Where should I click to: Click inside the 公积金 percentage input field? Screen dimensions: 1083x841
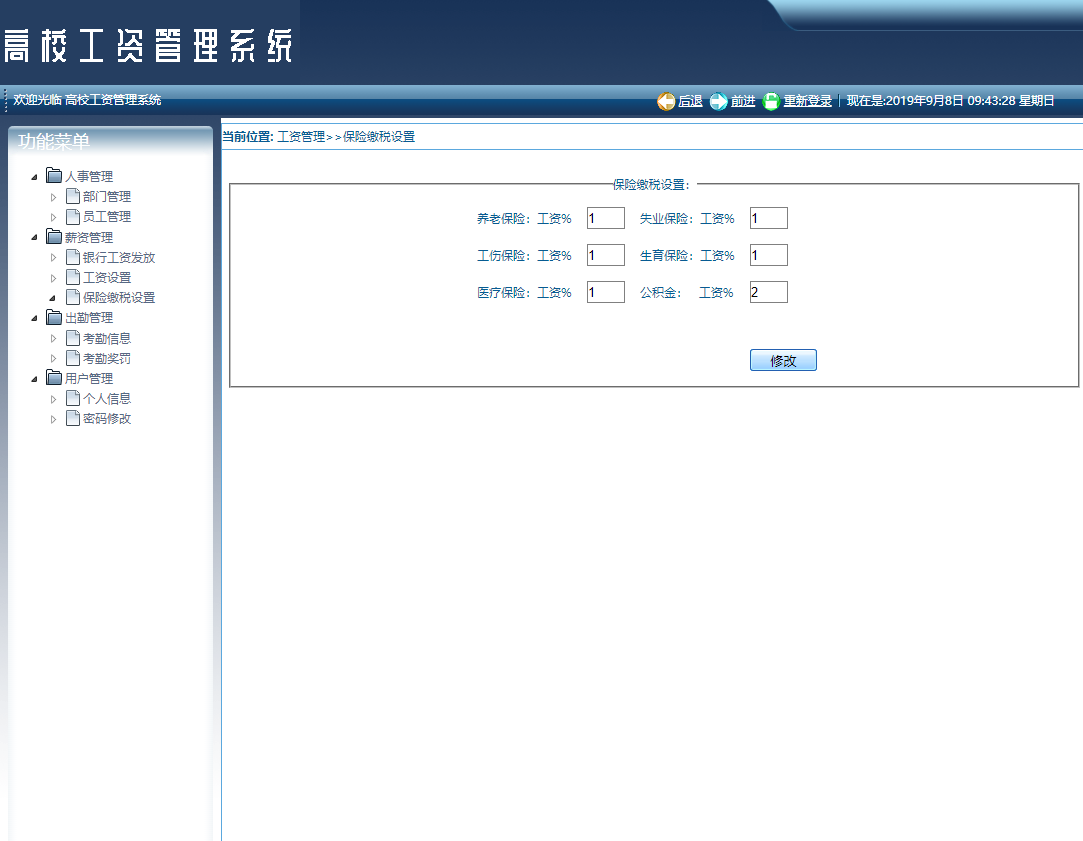coord(768,291)
